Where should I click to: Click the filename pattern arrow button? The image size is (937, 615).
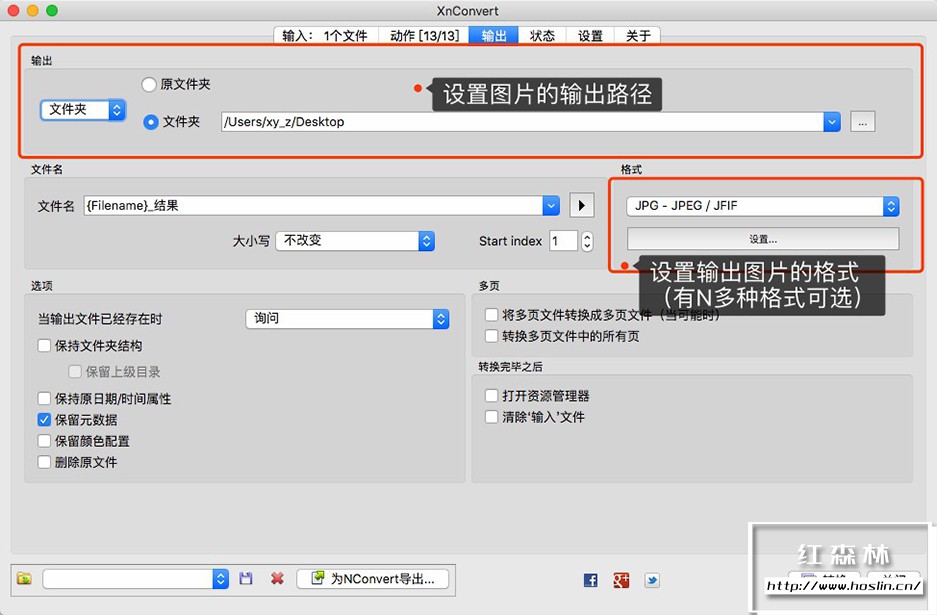581,206
